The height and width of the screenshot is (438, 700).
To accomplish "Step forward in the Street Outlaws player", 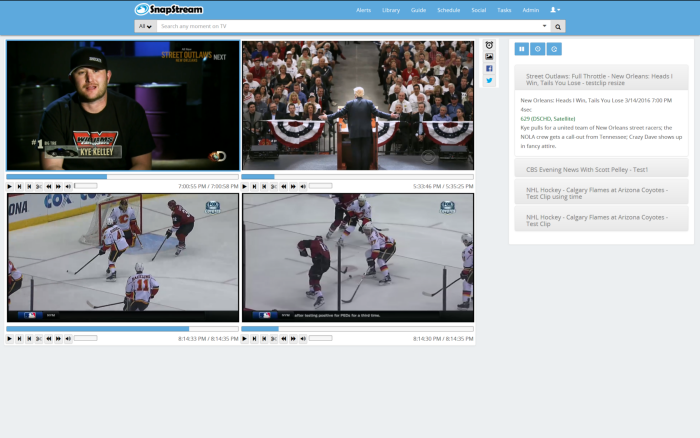I will click(19, 186).
